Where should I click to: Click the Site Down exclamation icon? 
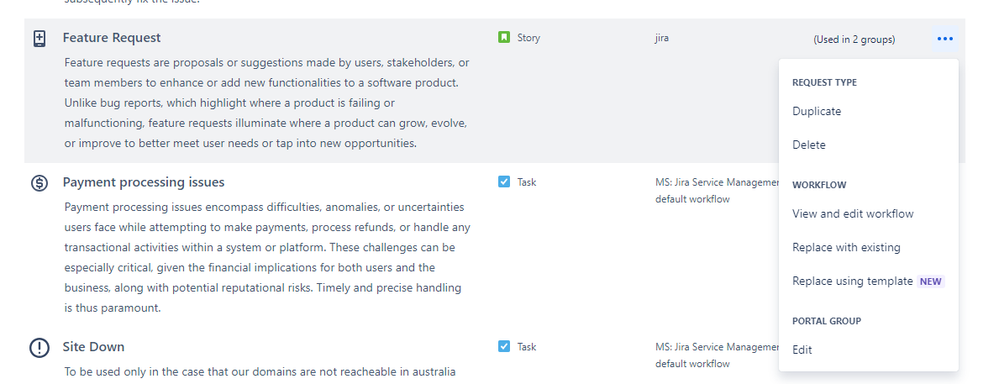pos(40,348)
